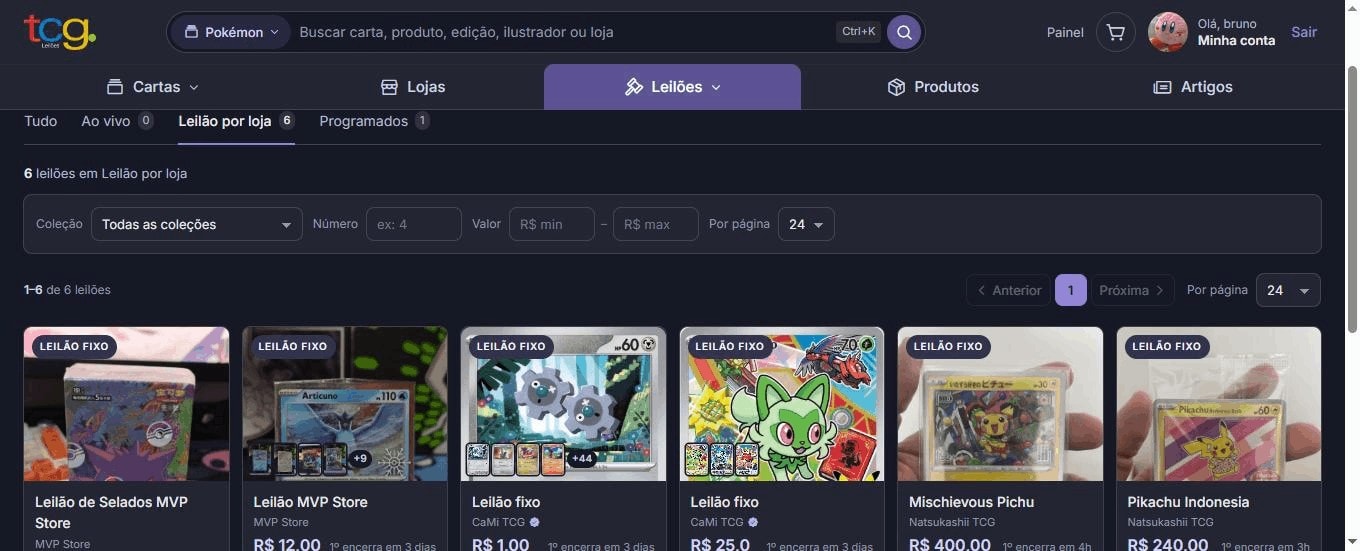Open the Leilão de Selados MVP Store thumbnail
The image size is (1360, 551).
(x=126, y=404)
